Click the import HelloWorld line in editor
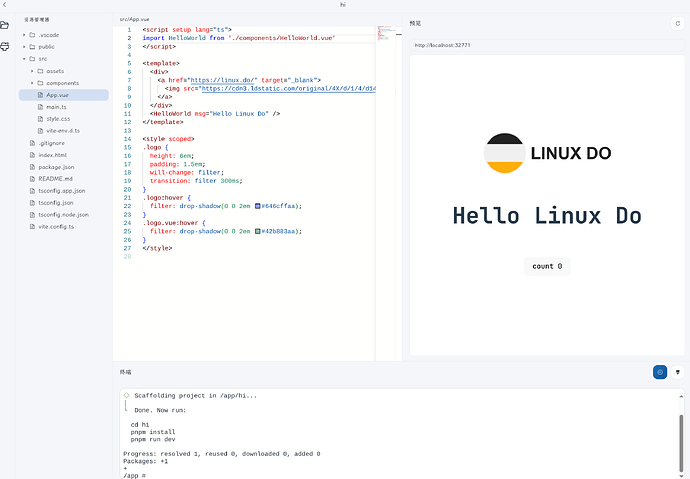Image resolution: width=690 pixels, height=479 pixels. point(239,38)
